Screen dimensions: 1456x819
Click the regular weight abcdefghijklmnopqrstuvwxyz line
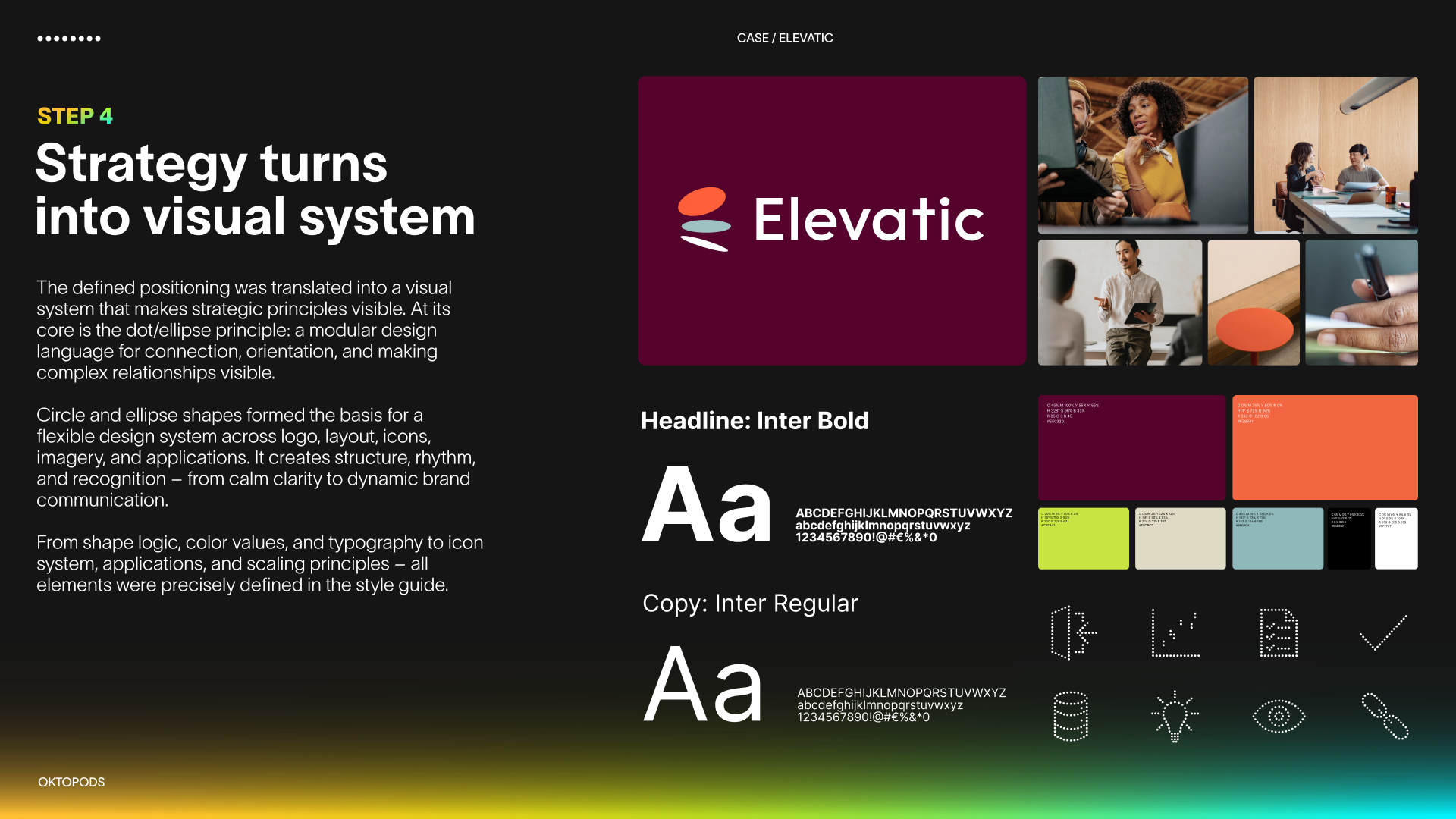(880, 705)
